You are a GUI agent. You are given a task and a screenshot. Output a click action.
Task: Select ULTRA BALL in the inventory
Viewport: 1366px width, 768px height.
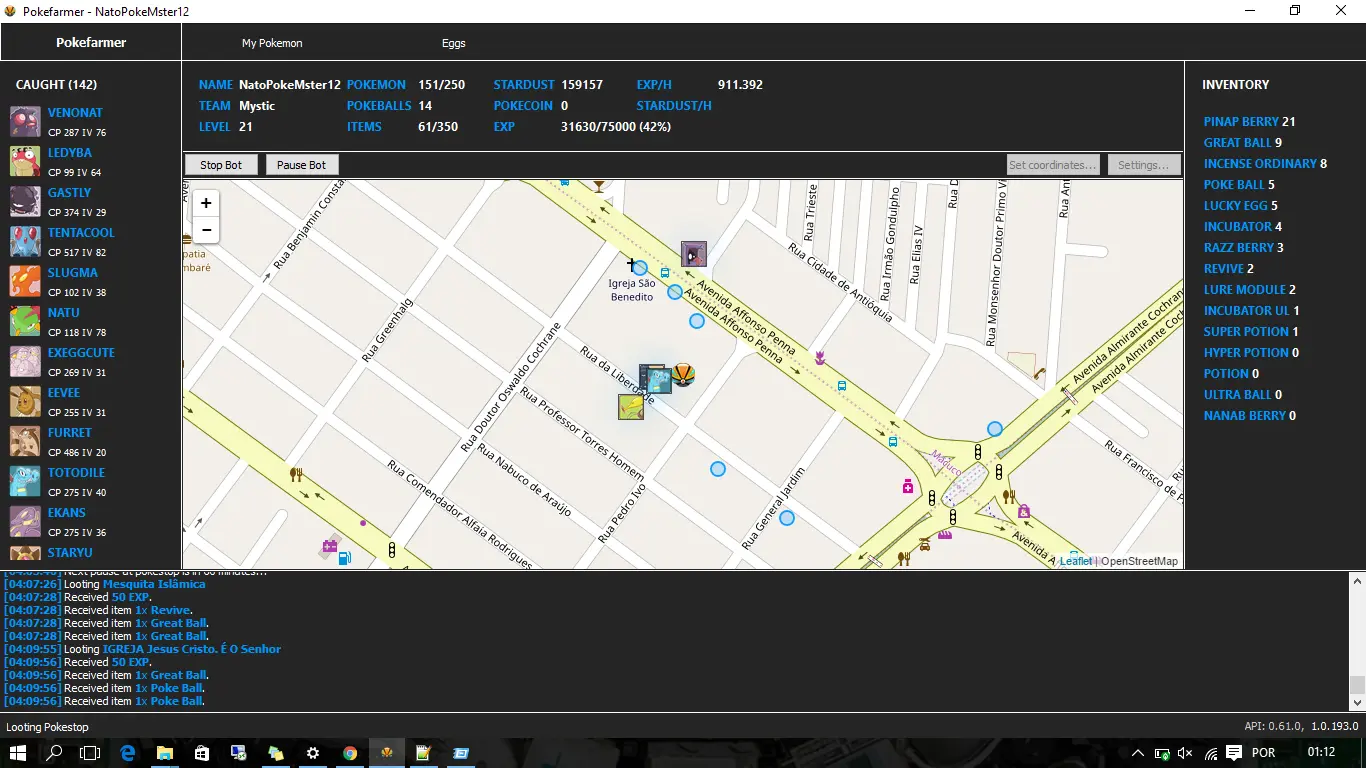point(1242,394)
